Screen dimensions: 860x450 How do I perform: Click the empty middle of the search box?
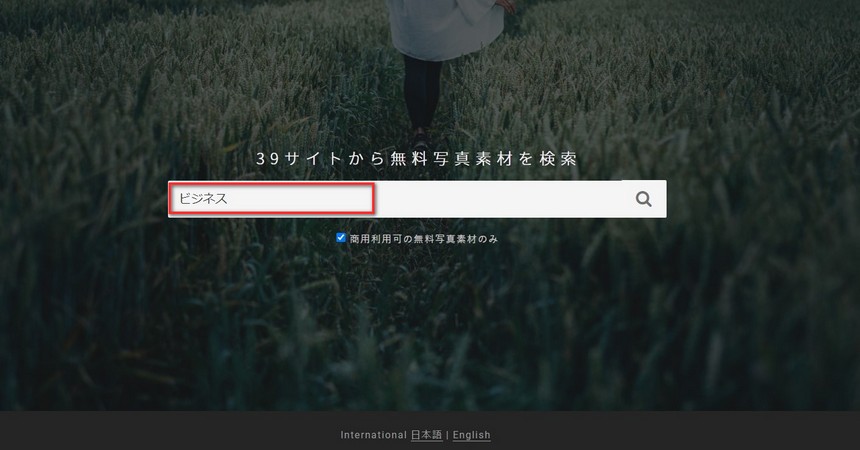[500, 199]
